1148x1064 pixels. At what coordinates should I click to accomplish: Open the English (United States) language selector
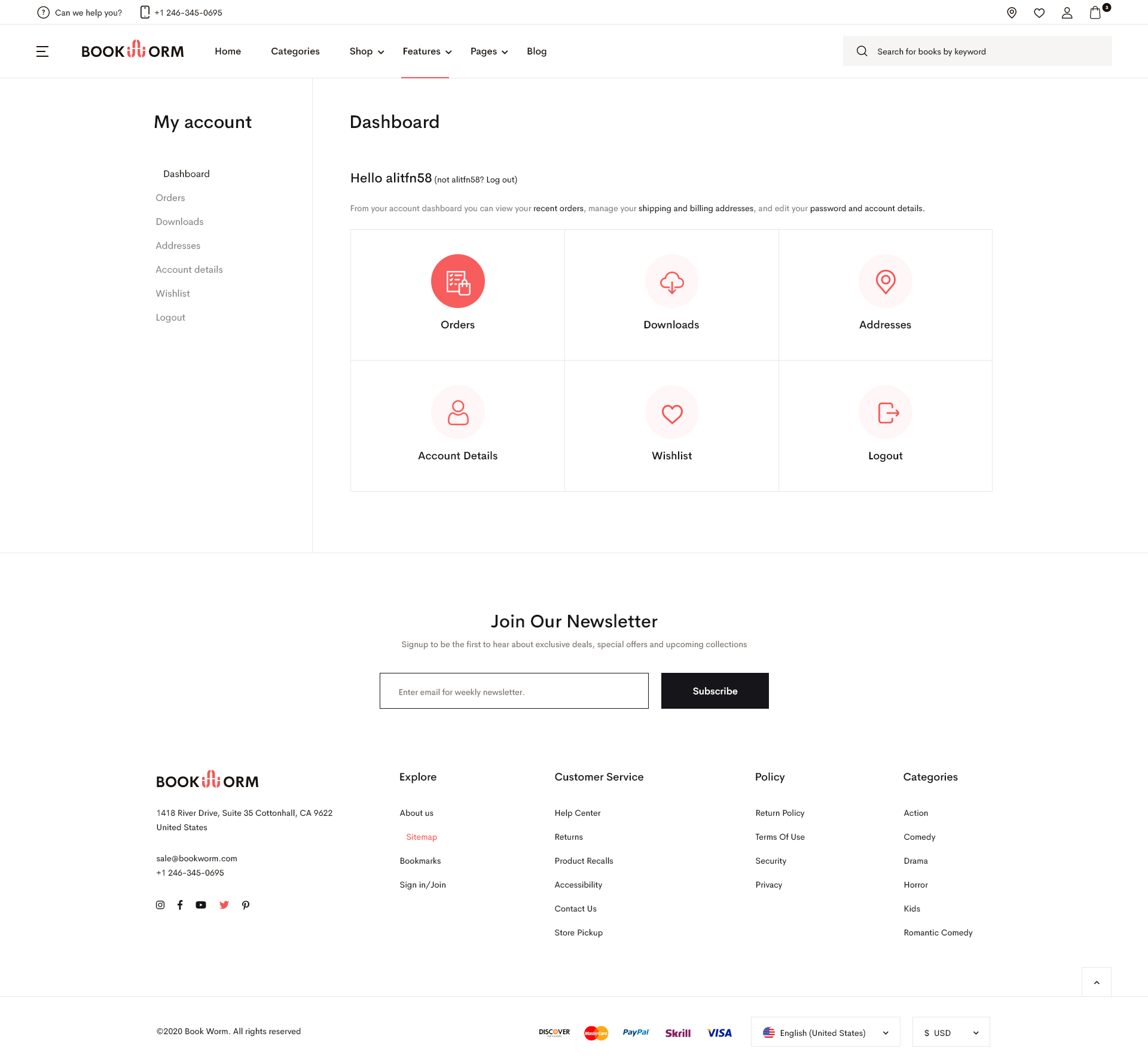click(x=825, y=1032)
